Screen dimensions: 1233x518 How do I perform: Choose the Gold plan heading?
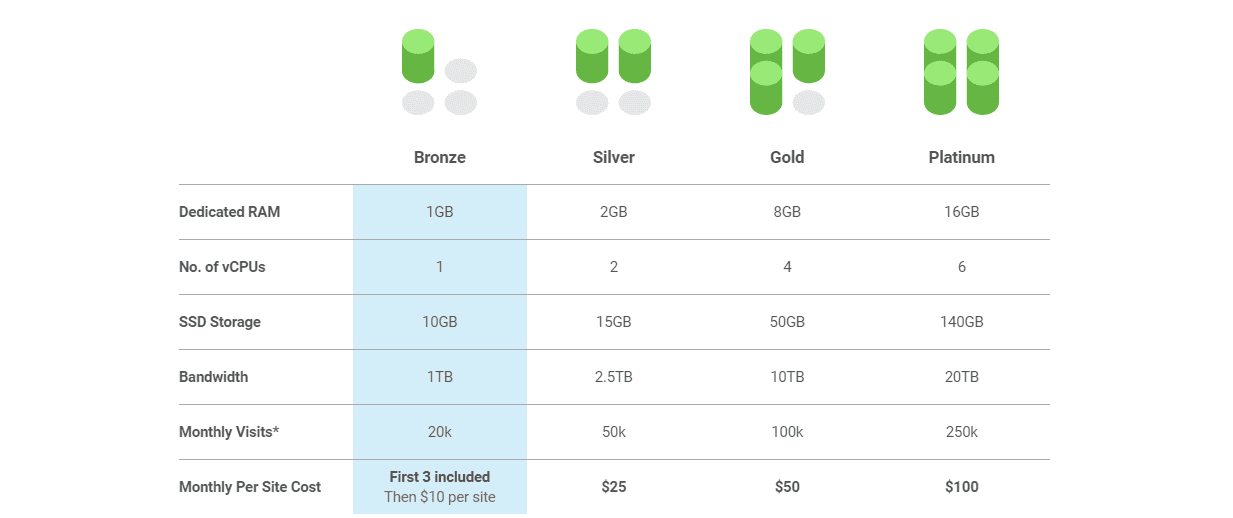coord(787,157)
